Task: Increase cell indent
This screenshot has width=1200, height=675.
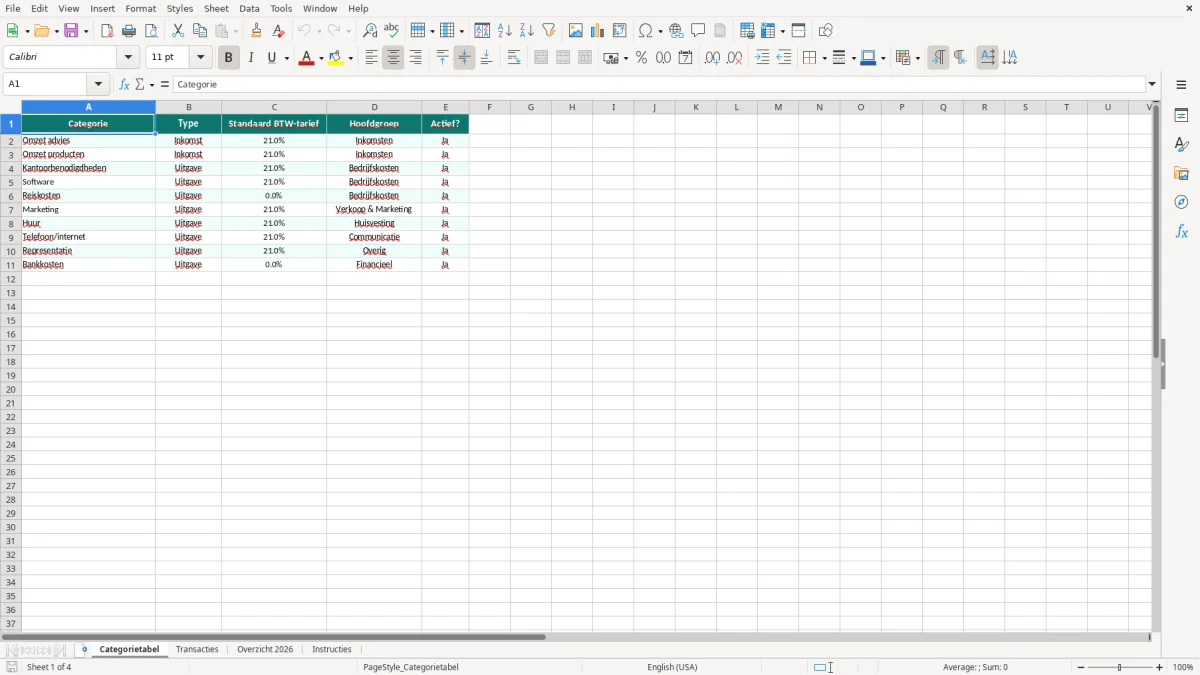Action: [762, 58]
